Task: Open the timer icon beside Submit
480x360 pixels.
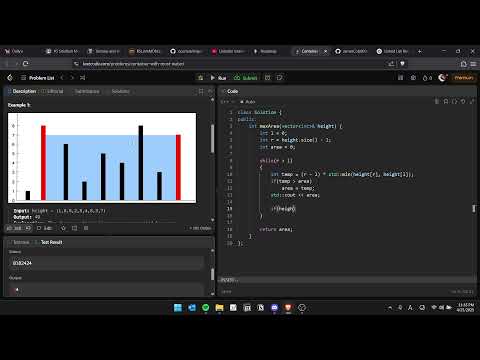Action: tap(267, 78)
